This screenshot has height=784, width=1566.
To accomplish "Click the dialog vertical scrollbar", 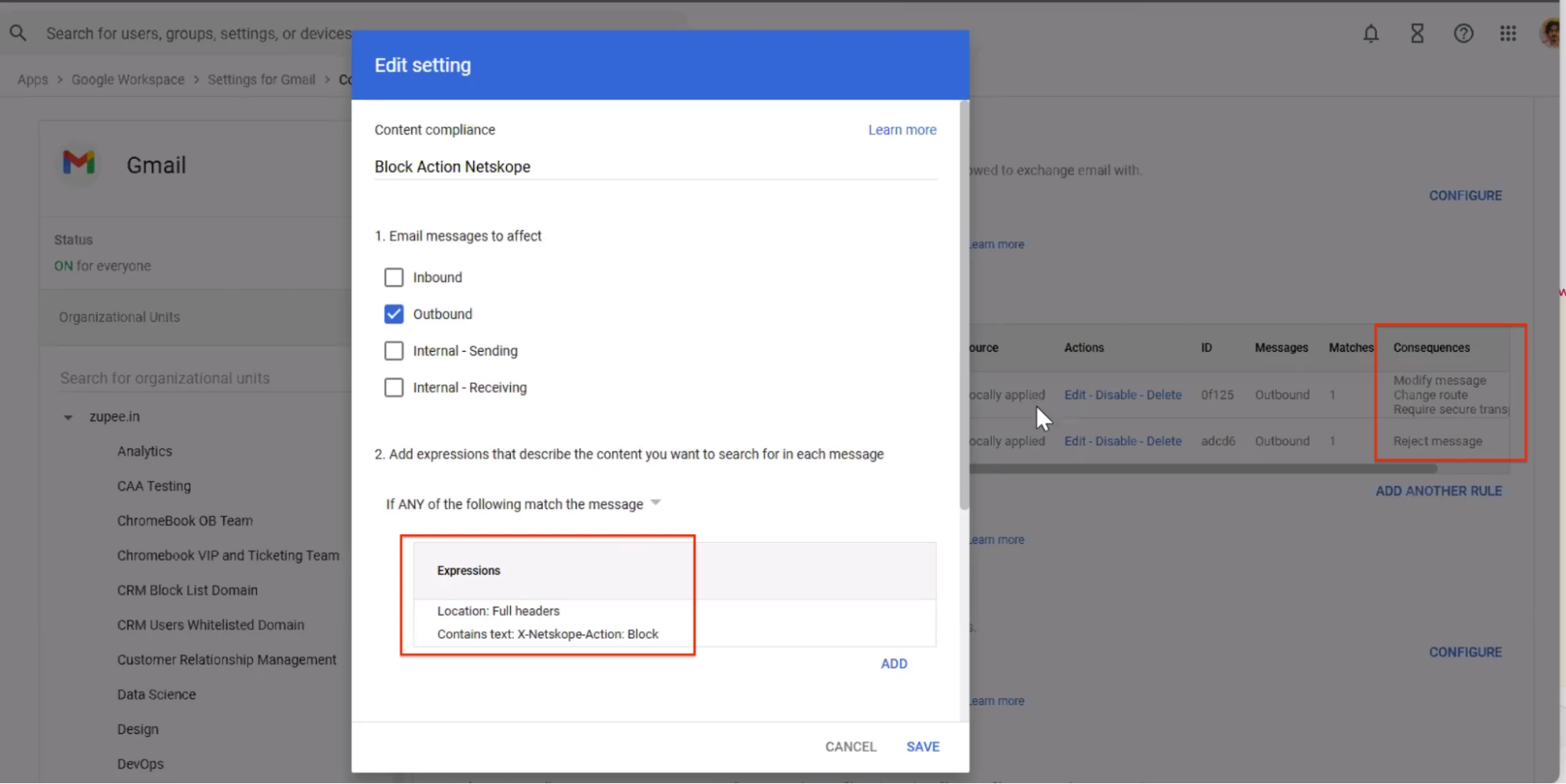I will [x=964, y=305].
